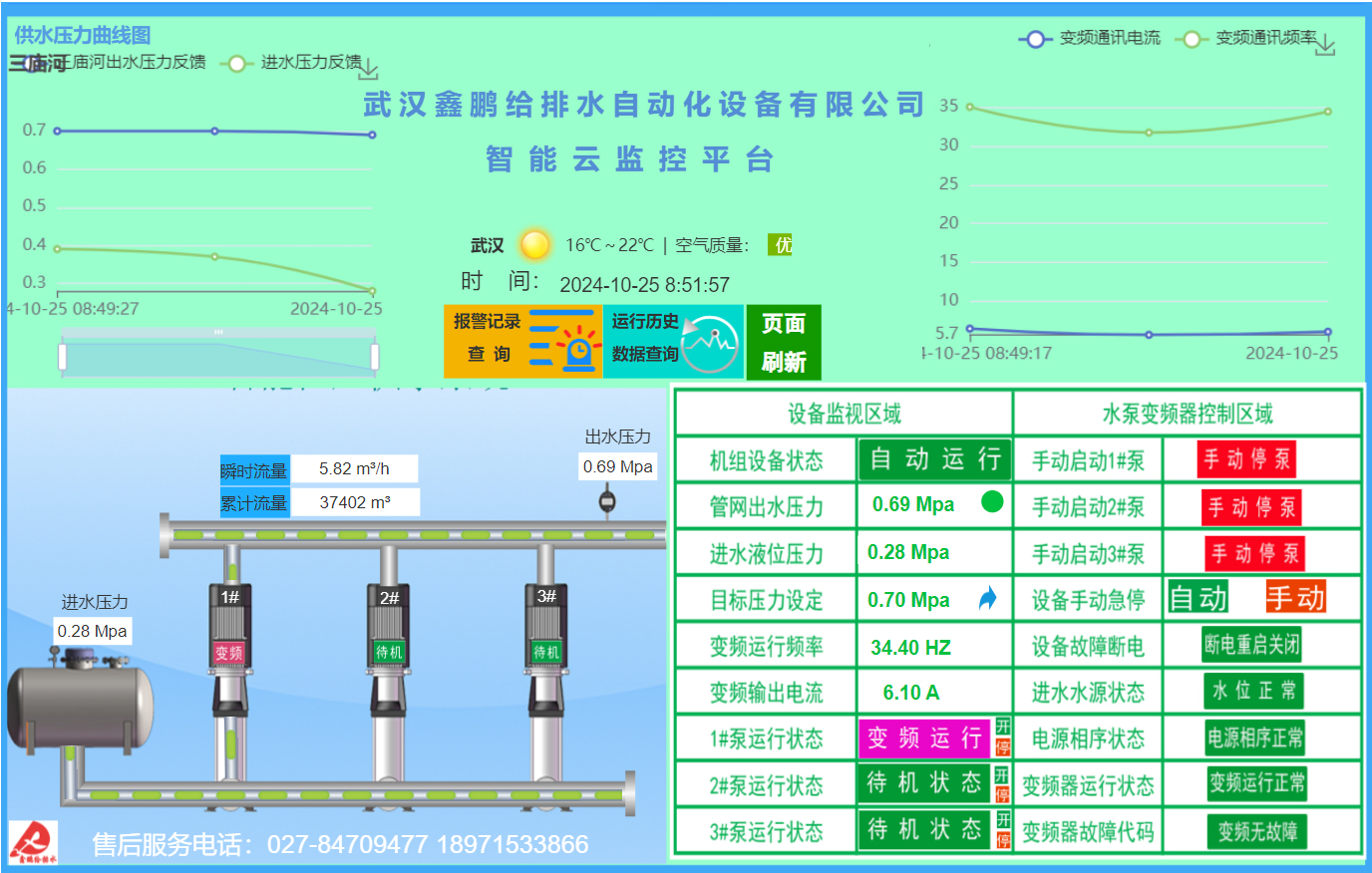Viewport: 1372px width, 873px height.
Task: Click 自动运行 status button
Action: coord(935,459)
